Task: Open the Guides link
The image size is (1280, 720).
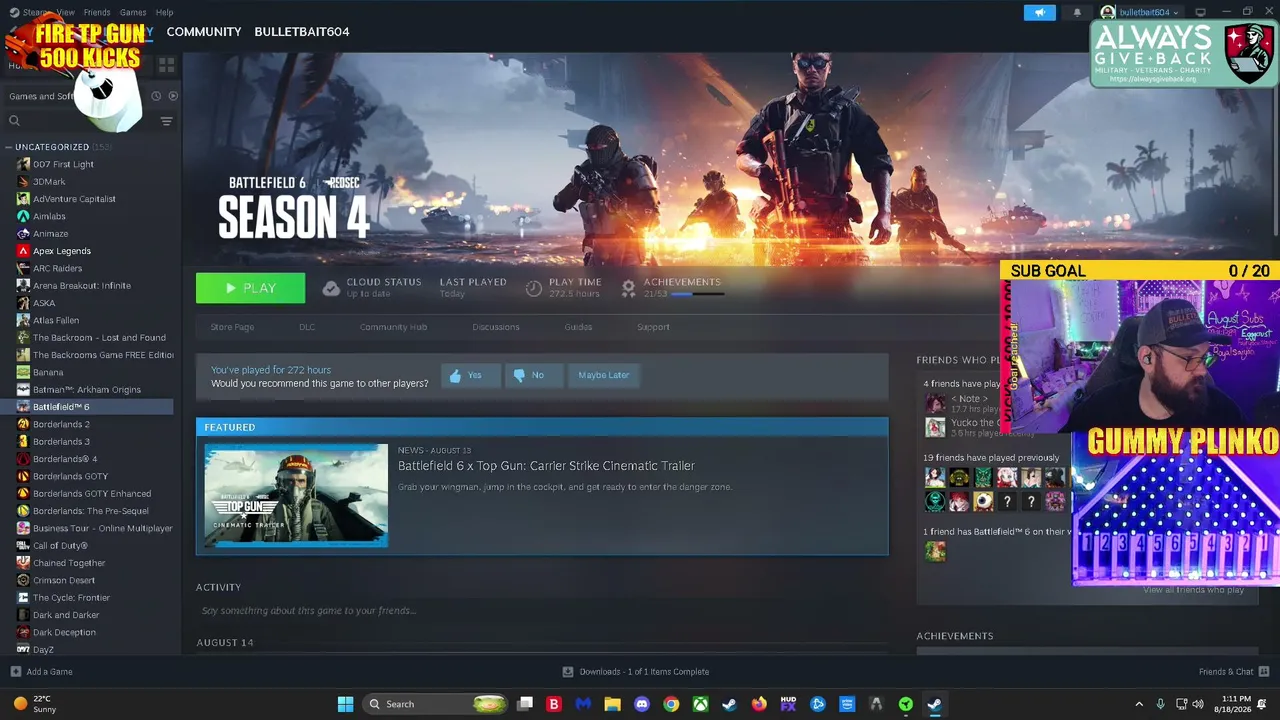Action: click(x=578, y=327)
